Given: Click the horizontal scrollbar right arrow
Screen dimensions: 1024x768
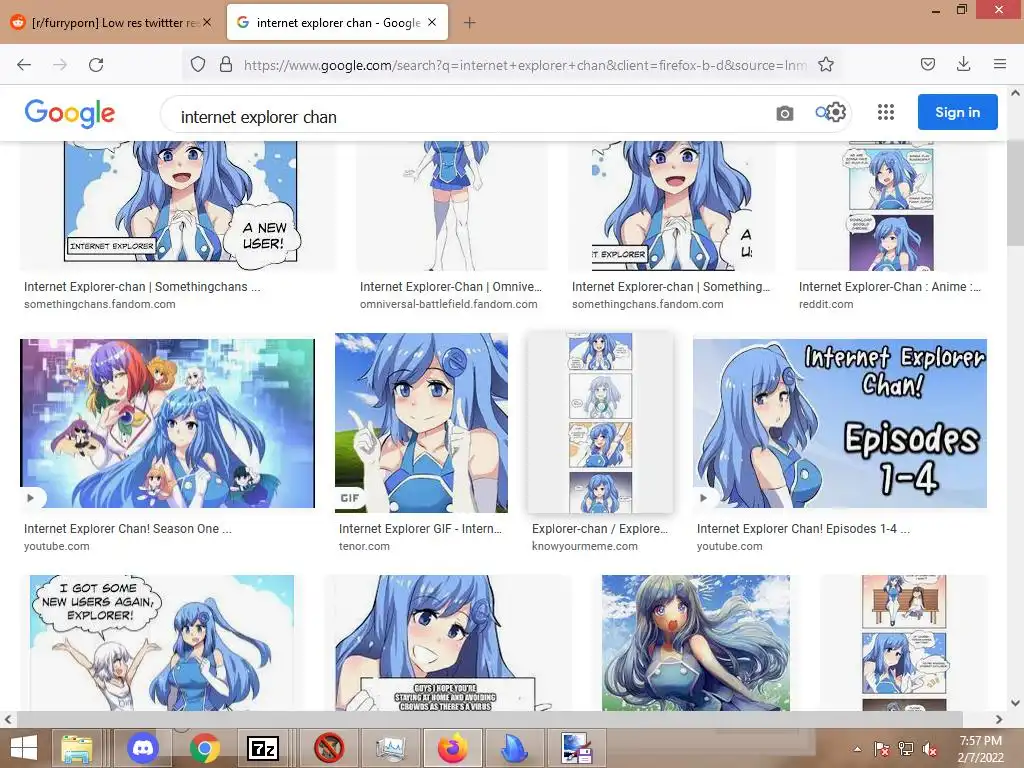Looking at the screenshot, I should (x=999, y=720).
